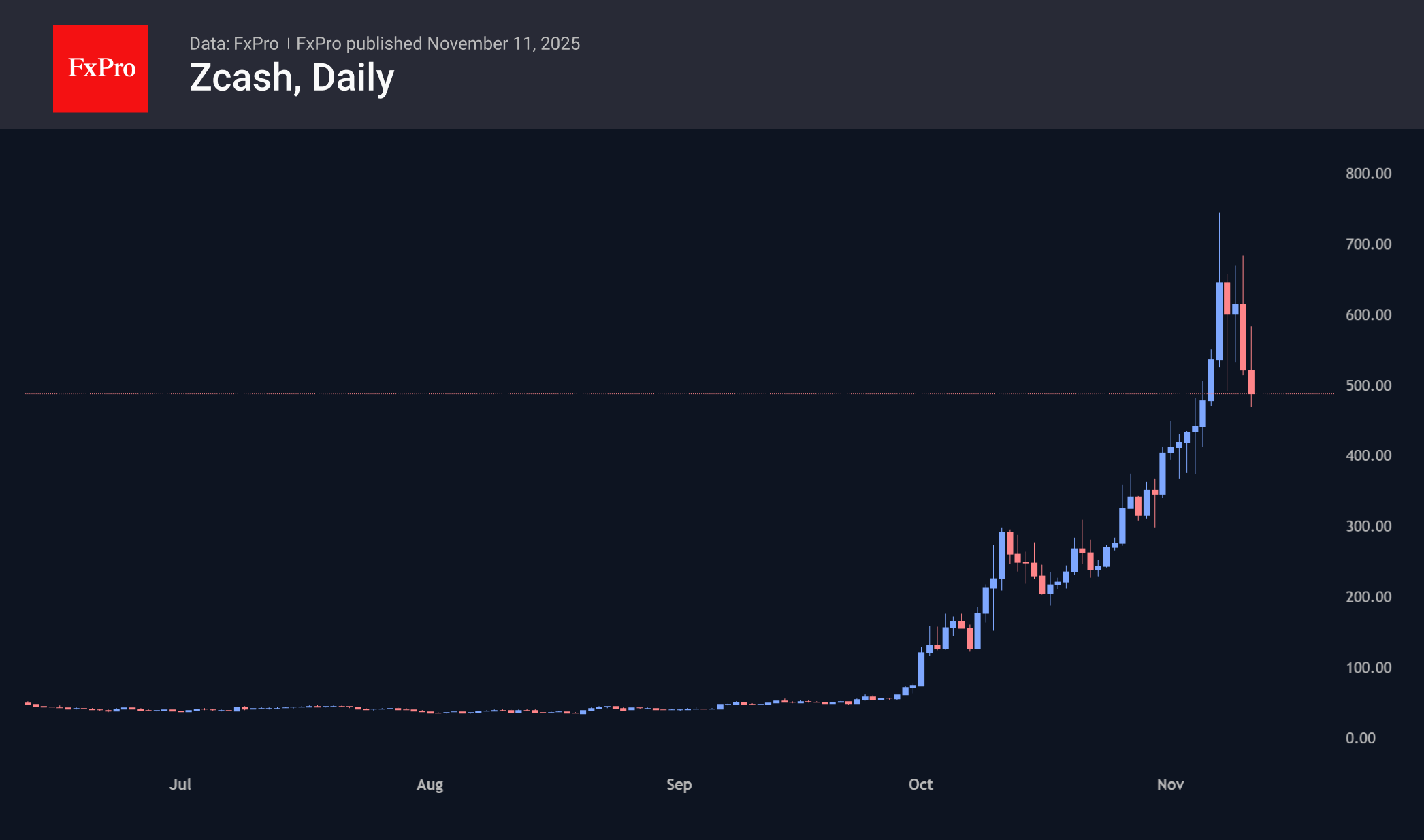Click the 500.00 price axis label

[1368, 385]
